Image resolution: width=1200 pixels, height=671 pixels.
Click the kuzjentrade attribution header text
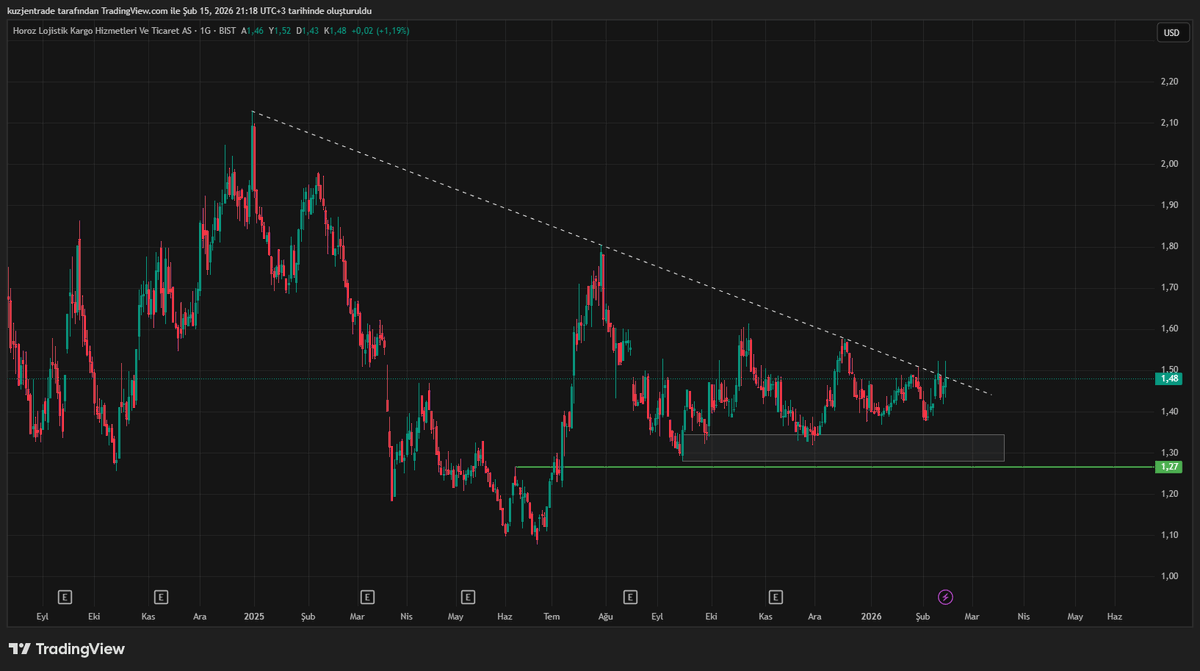point(190,10)
